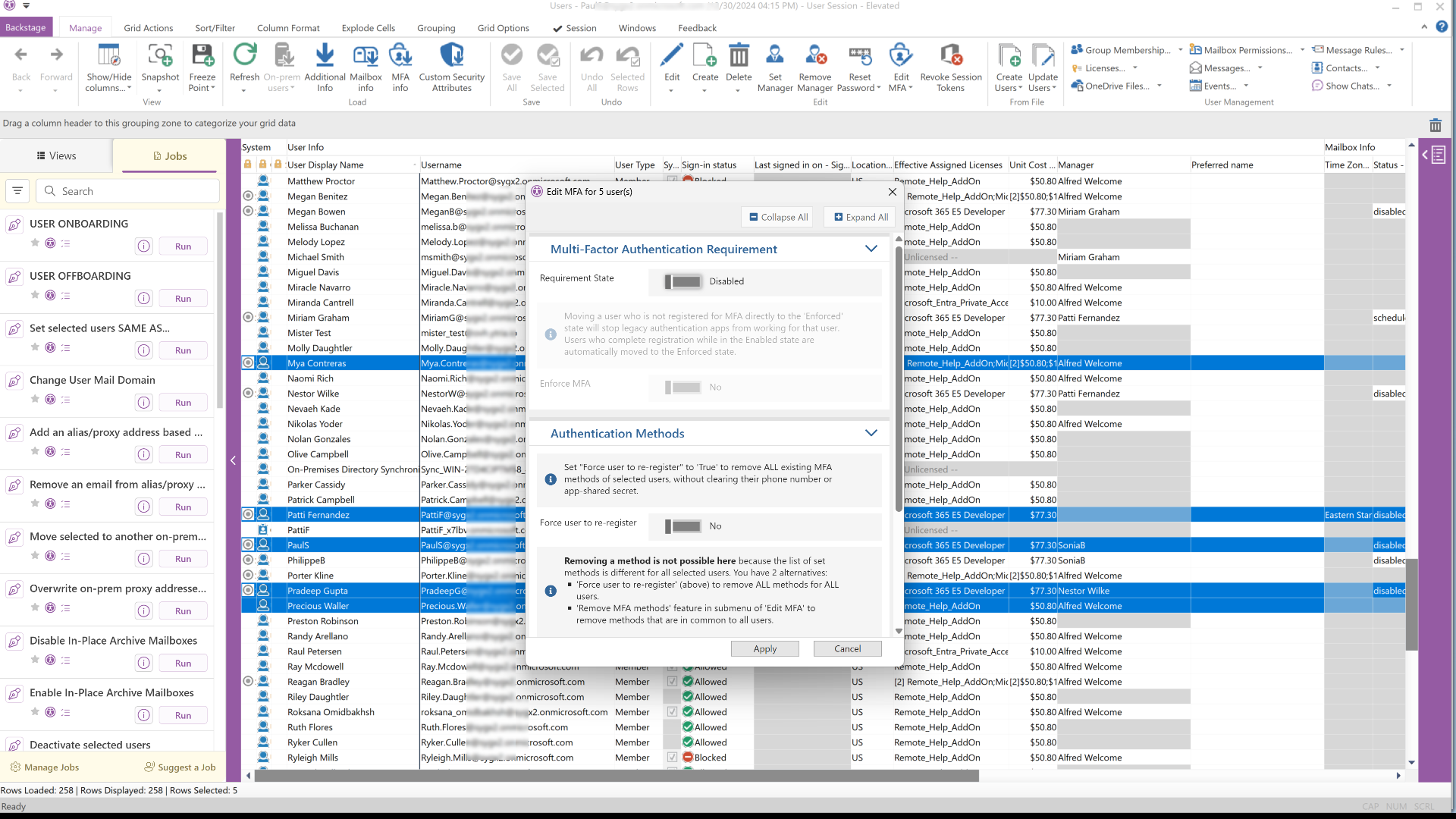Open Custom Security Attributes
Screen dimensions: 1456x819
point(451,56)
